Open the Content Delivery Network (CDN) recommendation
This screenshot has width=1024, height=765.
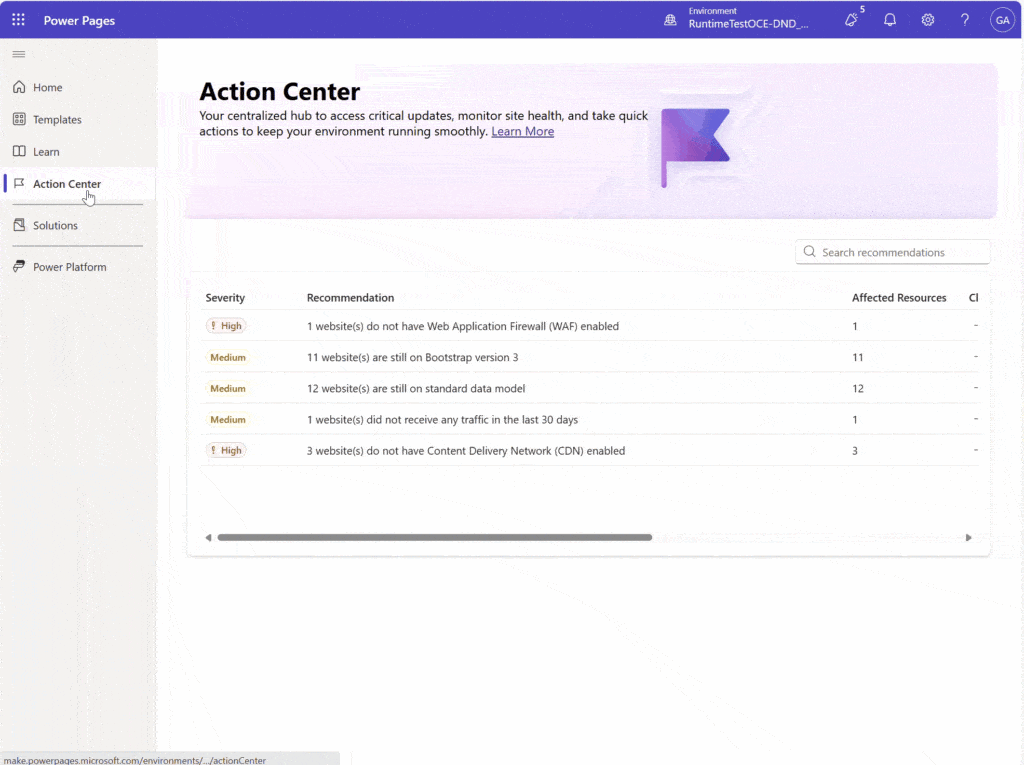[x=466, y=451]
